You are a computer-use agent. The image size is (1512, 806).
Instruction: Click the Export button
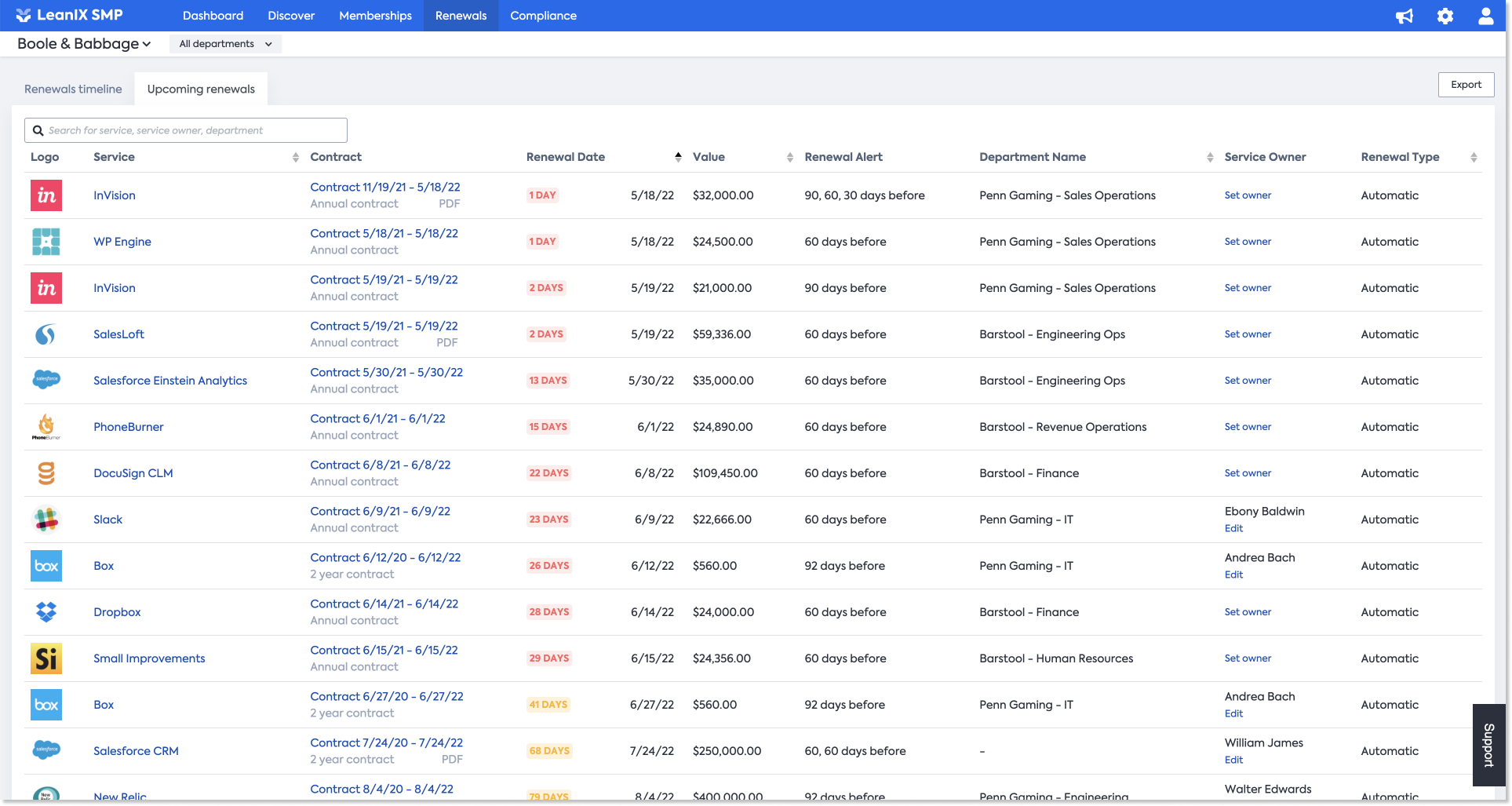pyautogui.click(x=1466, y=85)
